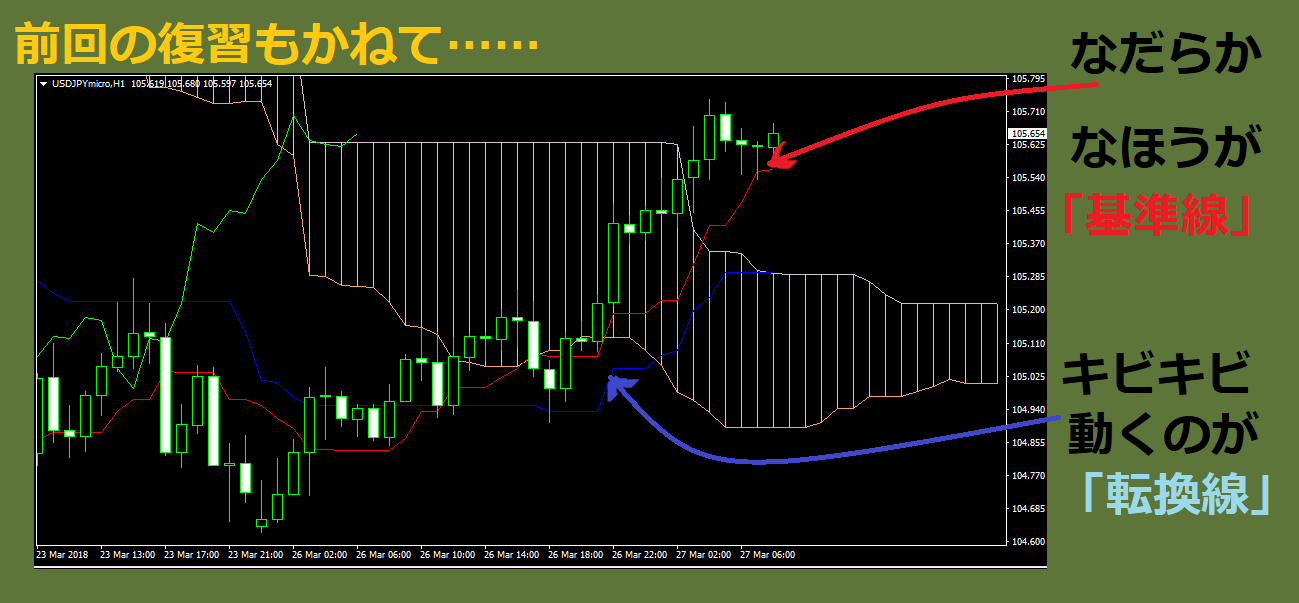Viewport: 1299px width, 603px height.
Task: Click the light blue 「転換線」 label
Action: [1177, 492]
